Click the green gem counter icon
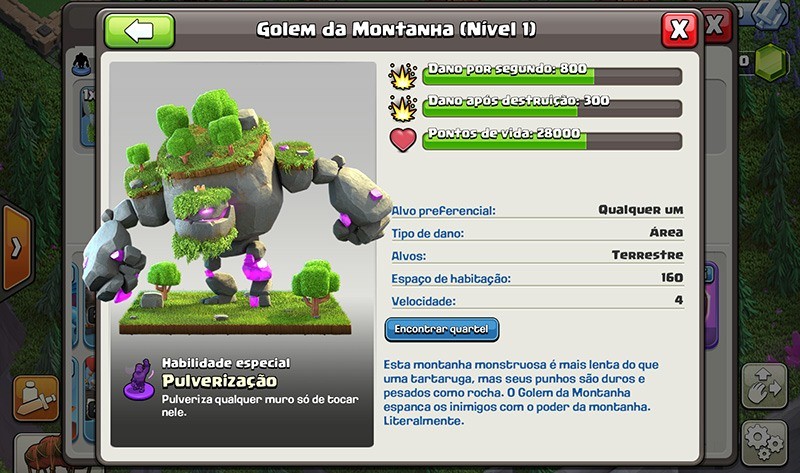This screenshot has height=473, width=800. tap(771, 62)
